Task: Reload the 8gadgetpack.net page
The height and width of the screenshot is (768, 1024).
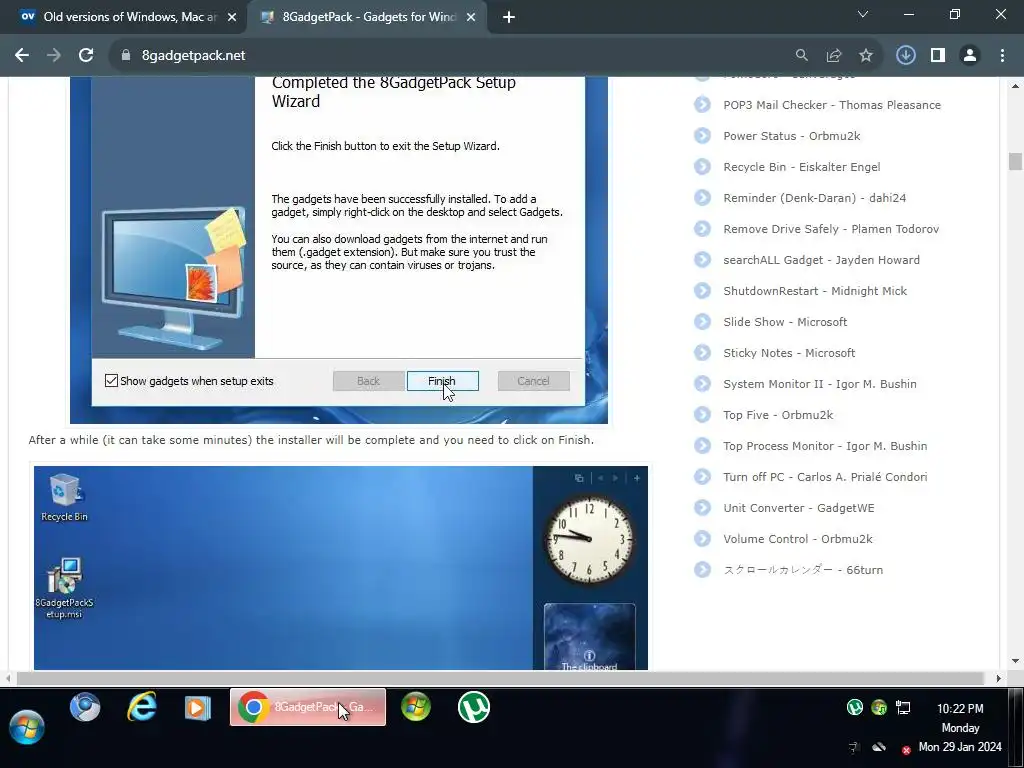Action: [x=86, y=56]
